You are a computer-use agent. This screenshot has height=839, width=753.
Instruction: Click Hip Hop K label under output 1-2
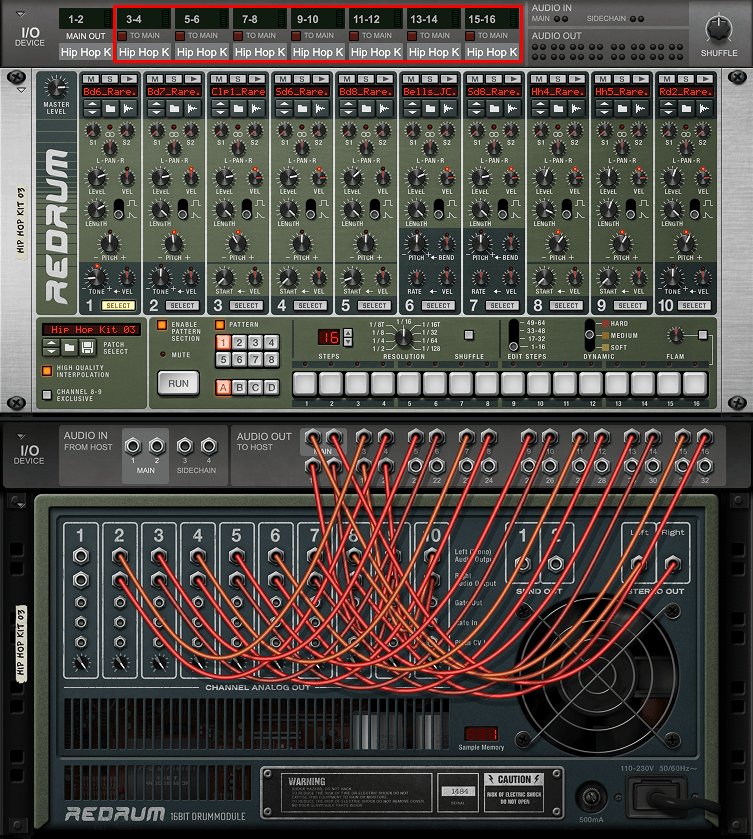tap(86, 52)
